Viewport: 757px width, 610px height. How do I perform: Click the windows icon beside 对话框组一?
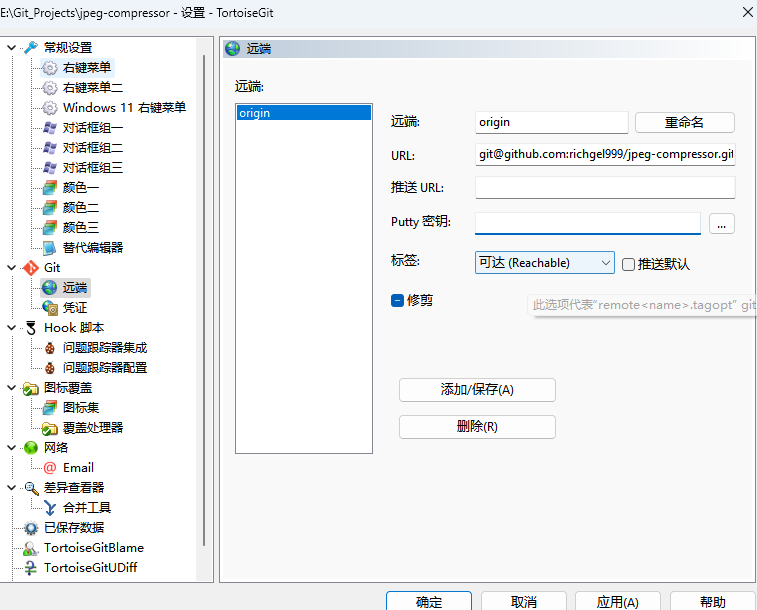tap(50, 128)
